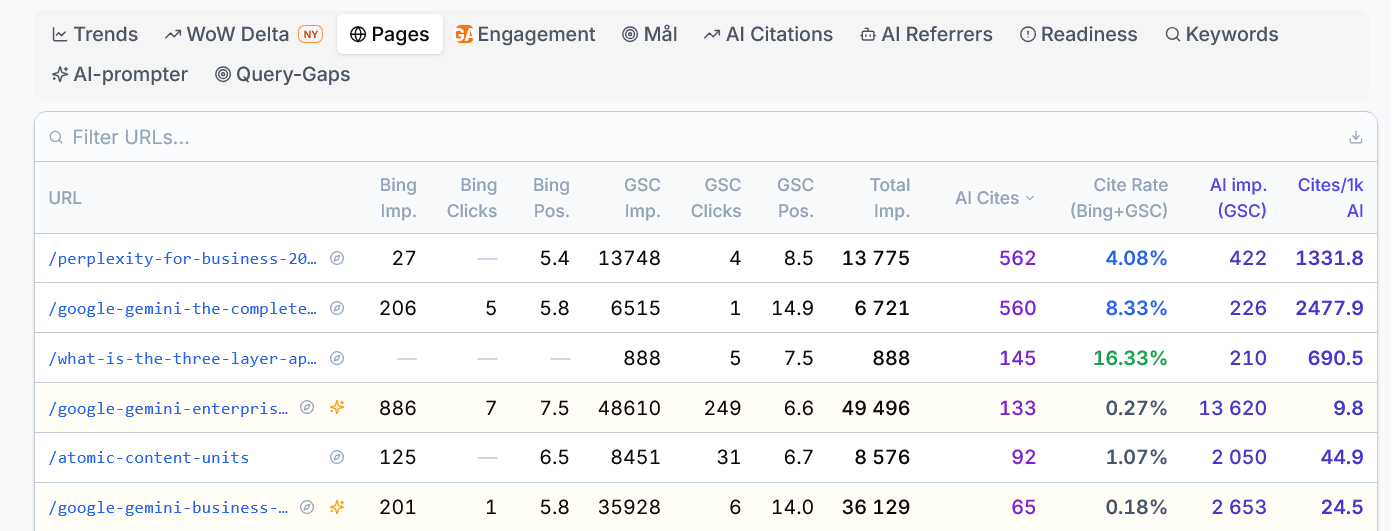Click the search magnifier icon in filter bar
Image resolution: width=1392 pixels, height=531 pixels.
[56, 137]
